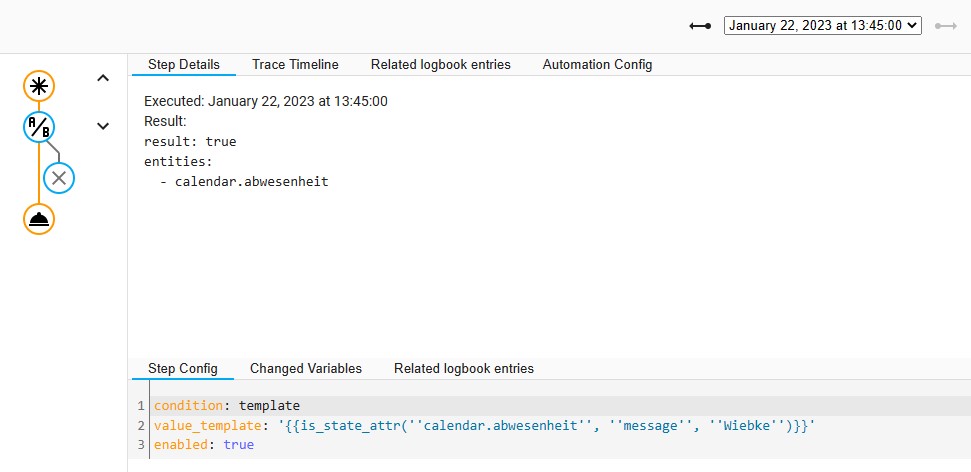The width and height of the screenshot is (971, 472).
Task: Open the Automation Config tab
Action: click(x=597, y=64)
